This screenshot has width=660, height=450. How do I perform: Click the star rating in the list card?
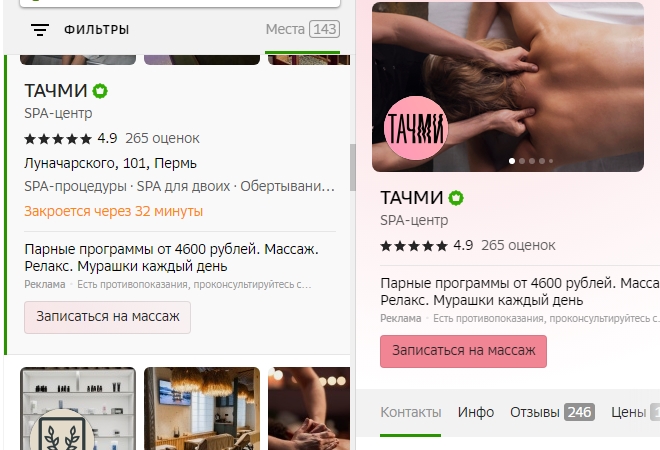click(58, 139)
